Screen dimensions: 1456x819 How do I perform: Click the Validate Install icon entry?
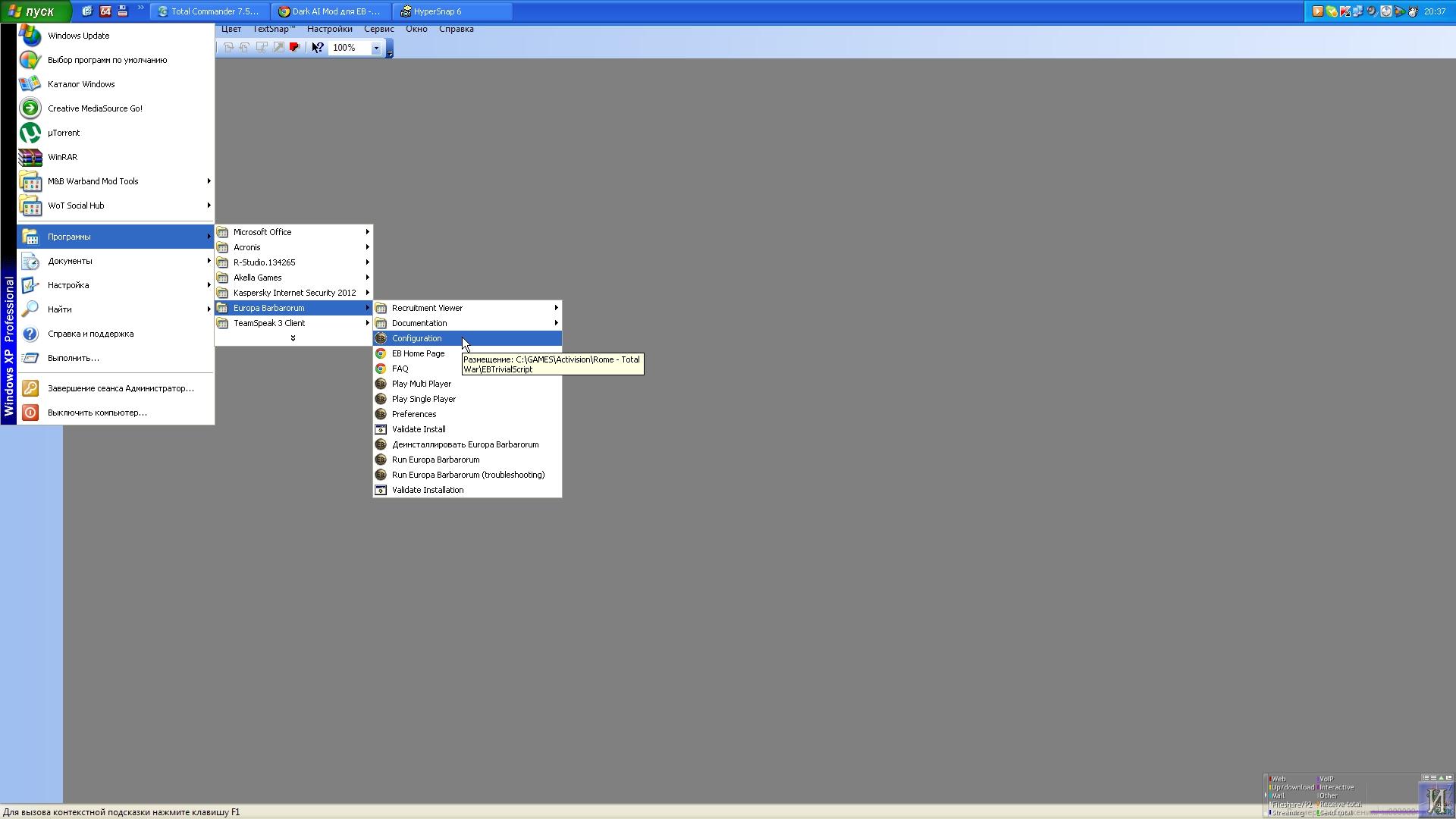[381, 429]
